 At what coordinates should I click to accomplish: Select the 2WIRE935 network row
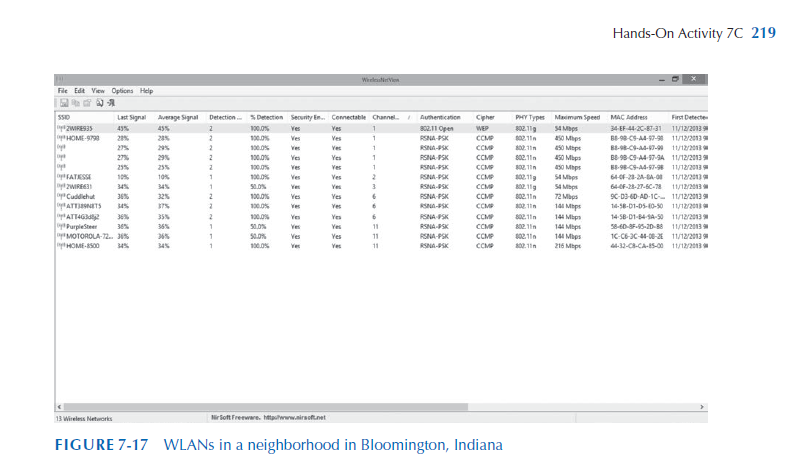382,128
